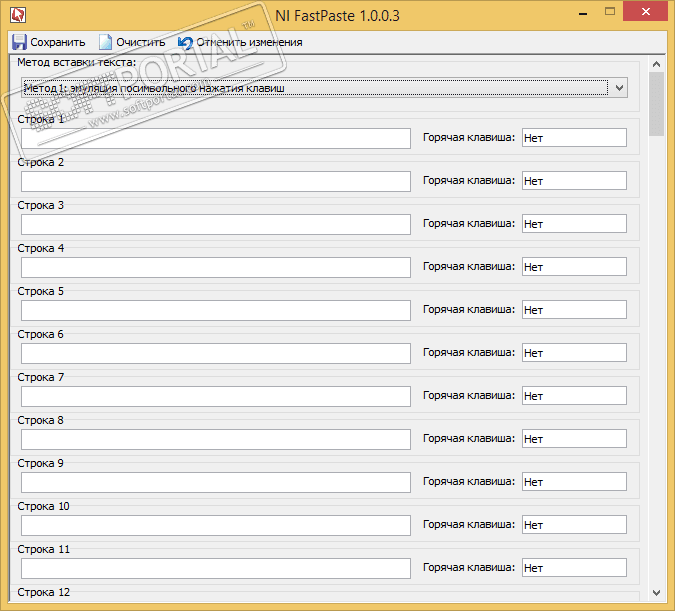
Task: Maximize the NI FastPaste window
Action: 610,12
